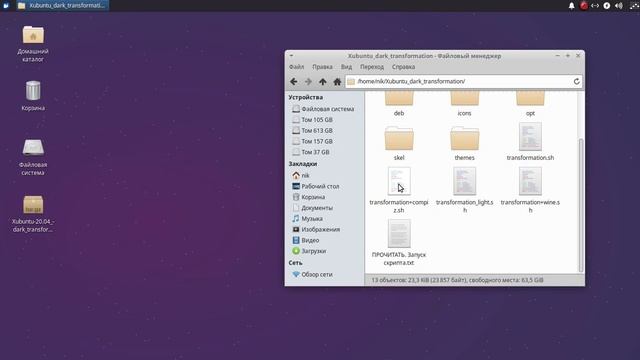Go to parent folder using up arrow
640x360 pixels.
[x=322, y=82]
